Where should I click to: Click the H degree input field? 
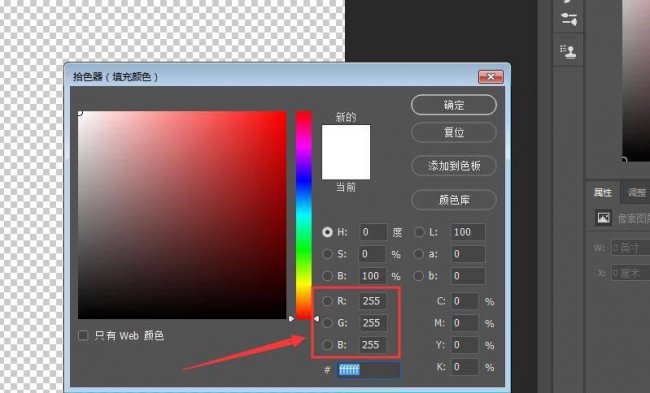click(x=373, y=232)
